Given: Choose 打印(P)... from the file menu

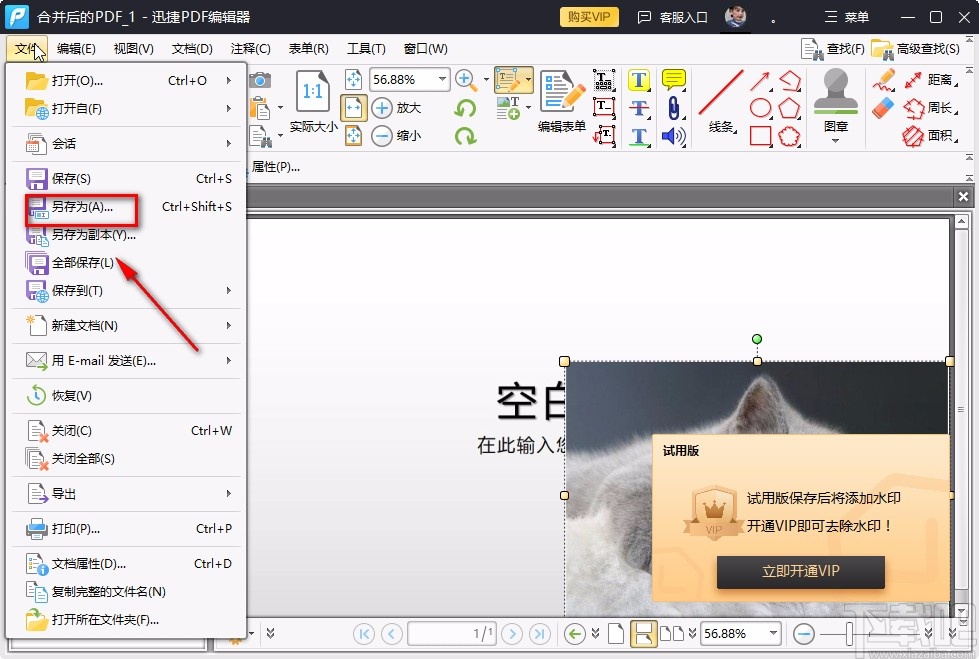Looking at the screenshot, I should 126,528.
